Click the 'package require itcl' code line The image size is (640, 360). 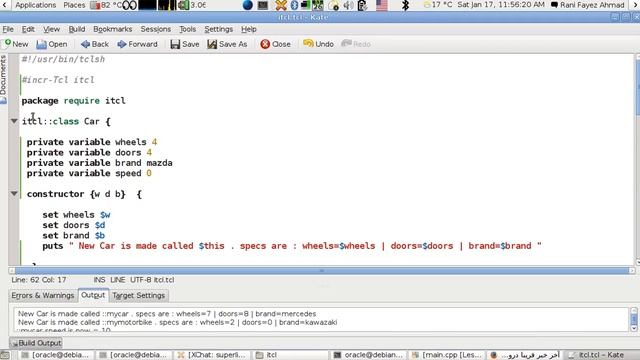point(73,101)
